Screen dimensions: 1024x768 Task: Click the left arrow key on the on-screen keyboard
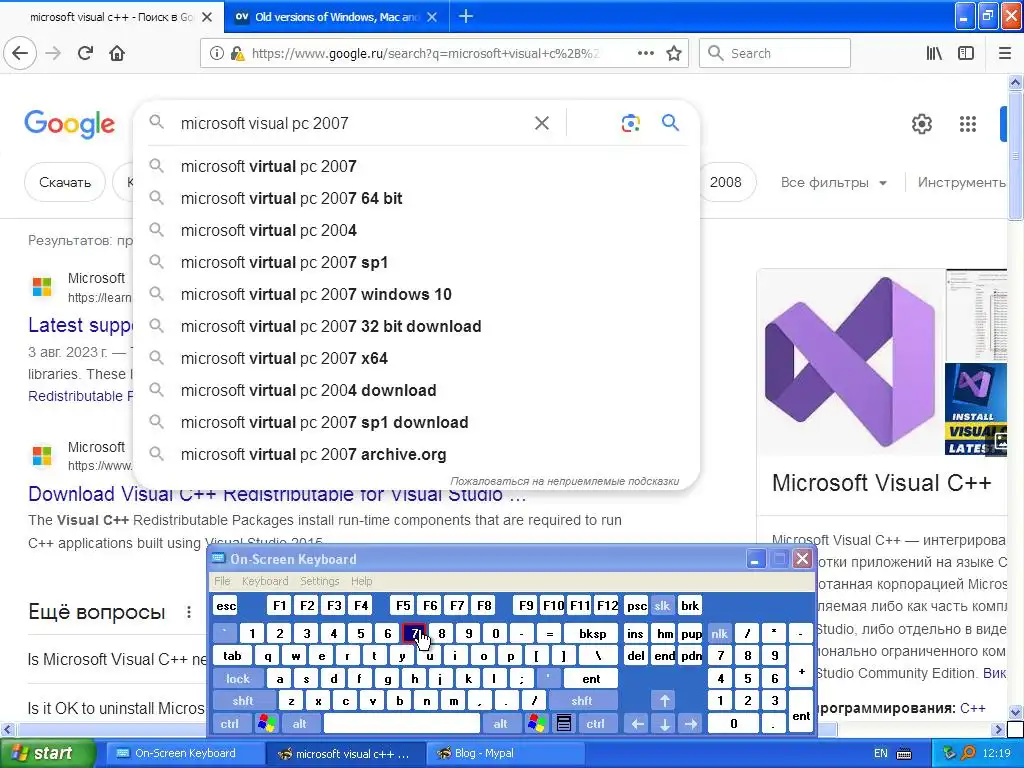click(637, 724)
